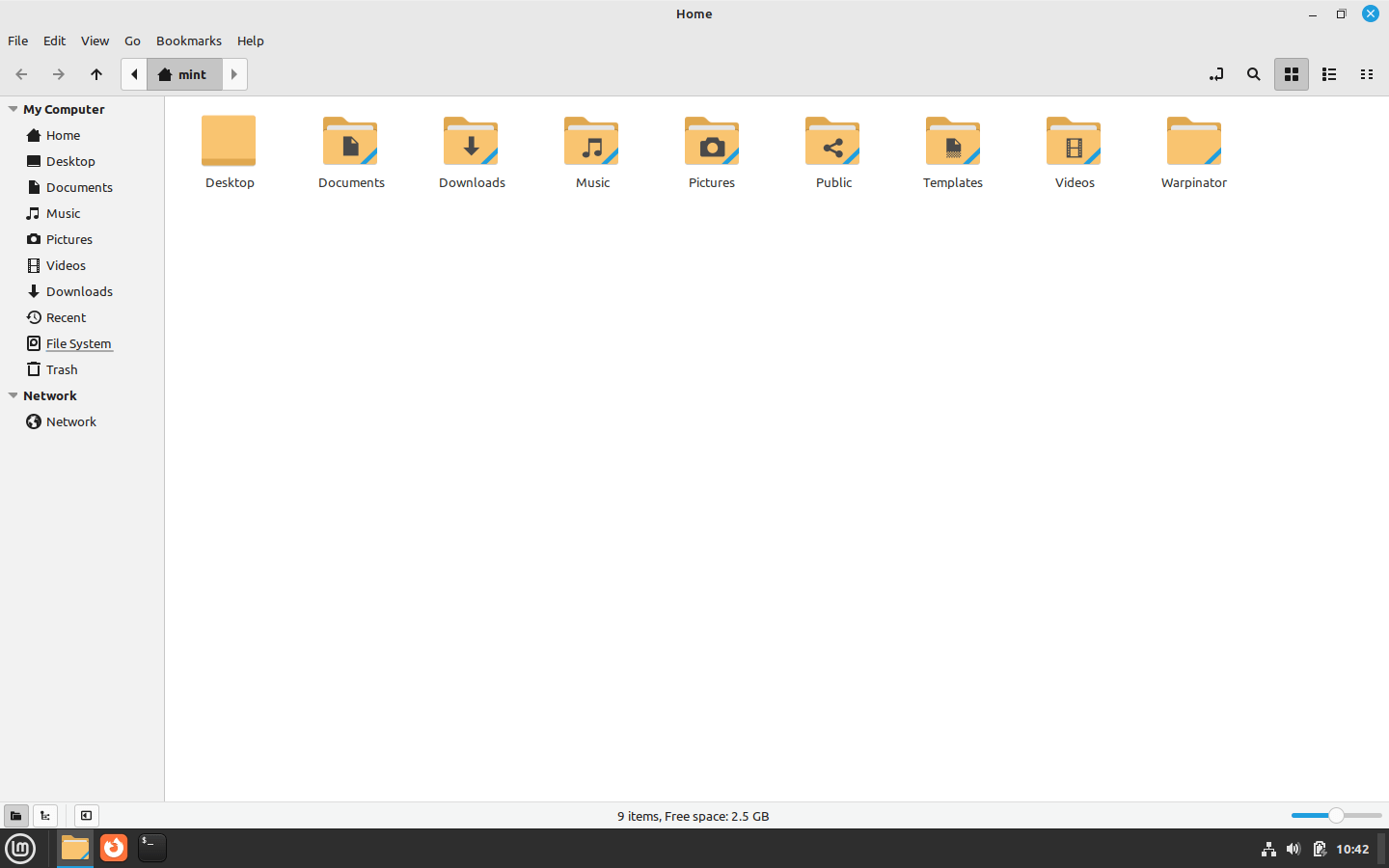The height and width of the screenshot is (868, 1389).
Task: Switch to compact view
Action: point(1367,74)
